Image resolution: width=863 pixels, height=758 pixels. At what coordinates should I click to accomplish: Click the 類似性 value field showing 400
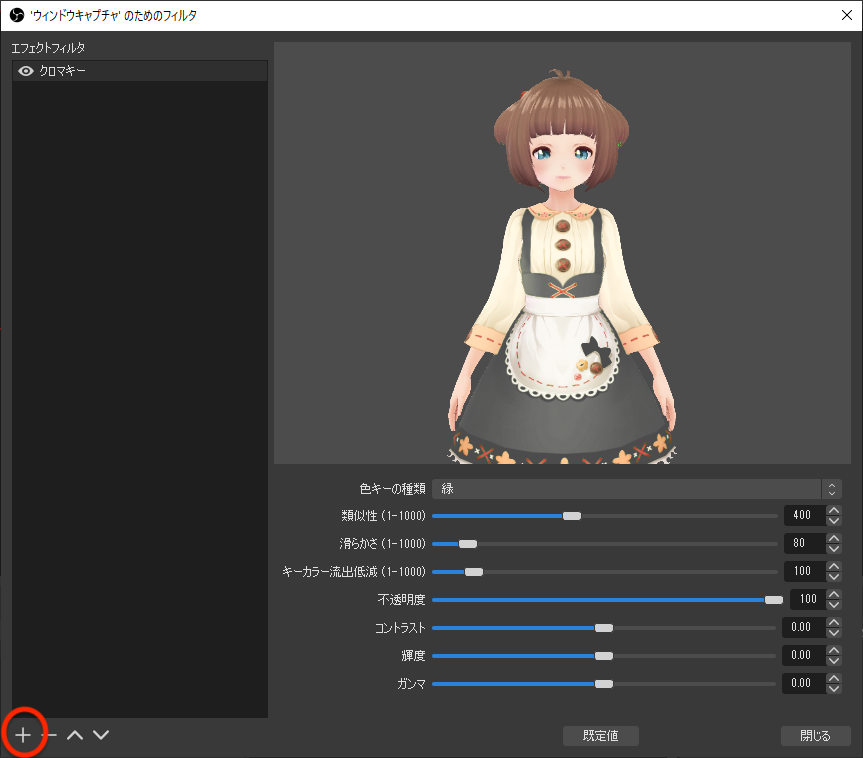805,515
